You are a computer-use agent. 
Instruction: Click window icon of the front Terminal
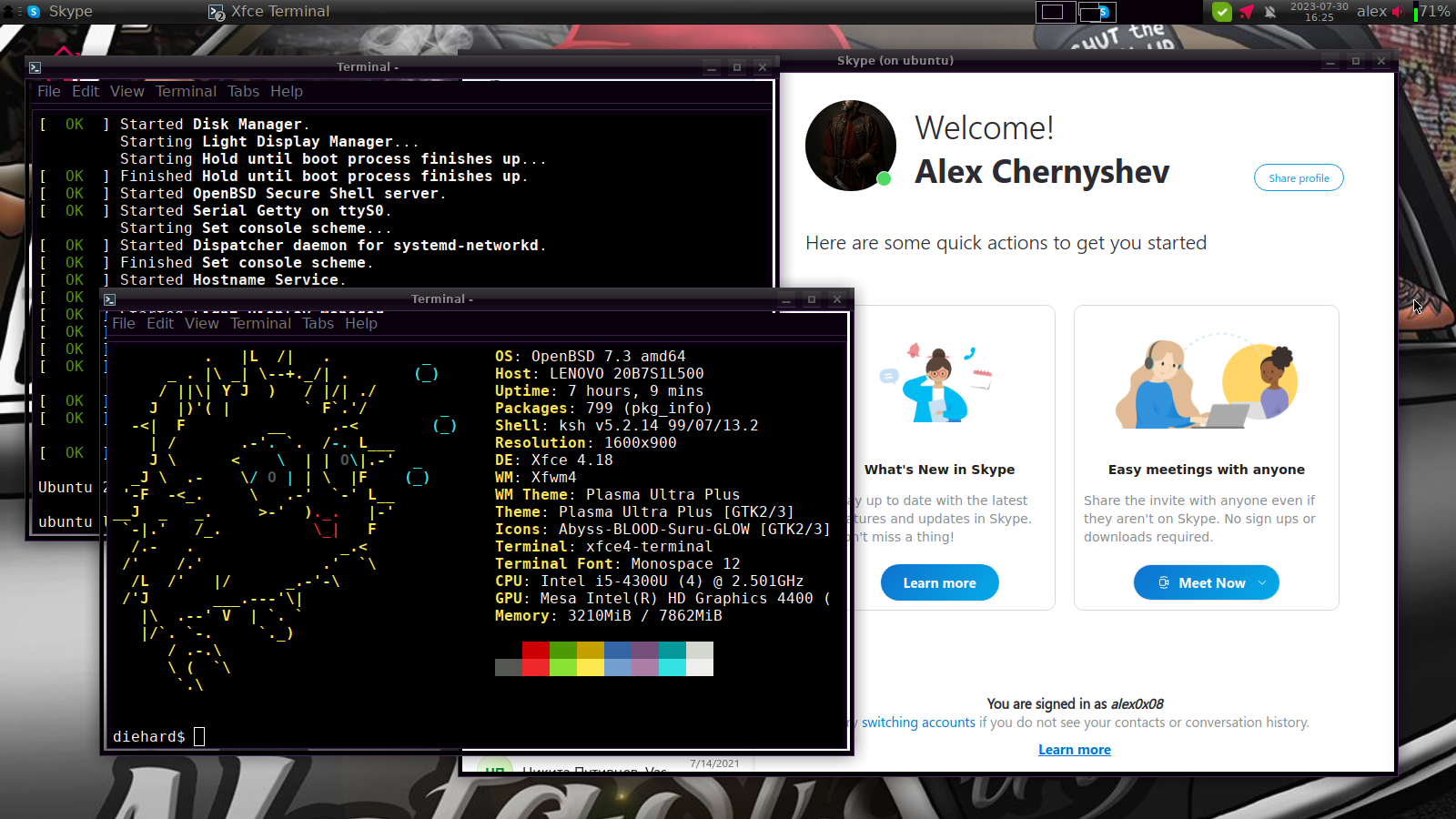pyautogui.click(x=109, y=299)
